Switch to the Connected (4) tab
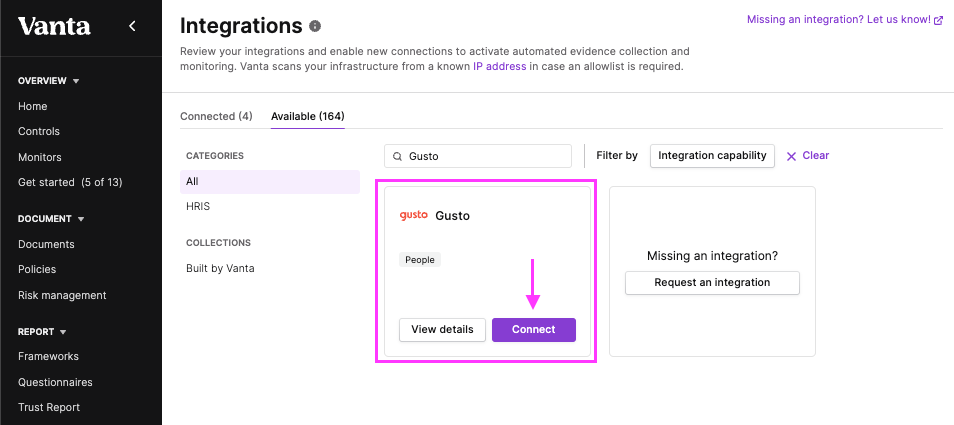The image size is (954, 425). tap(216, 116)
